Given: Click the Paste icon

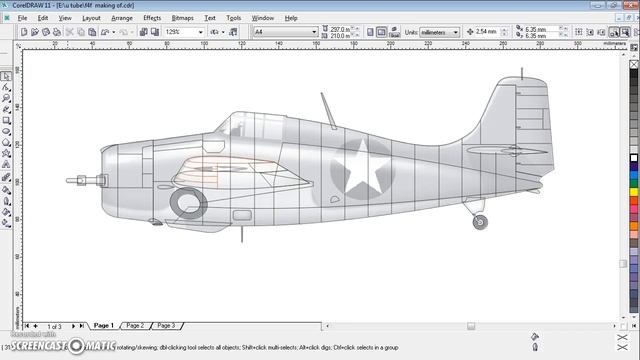Looking at the screenshot, I should (x=92, y=32).
